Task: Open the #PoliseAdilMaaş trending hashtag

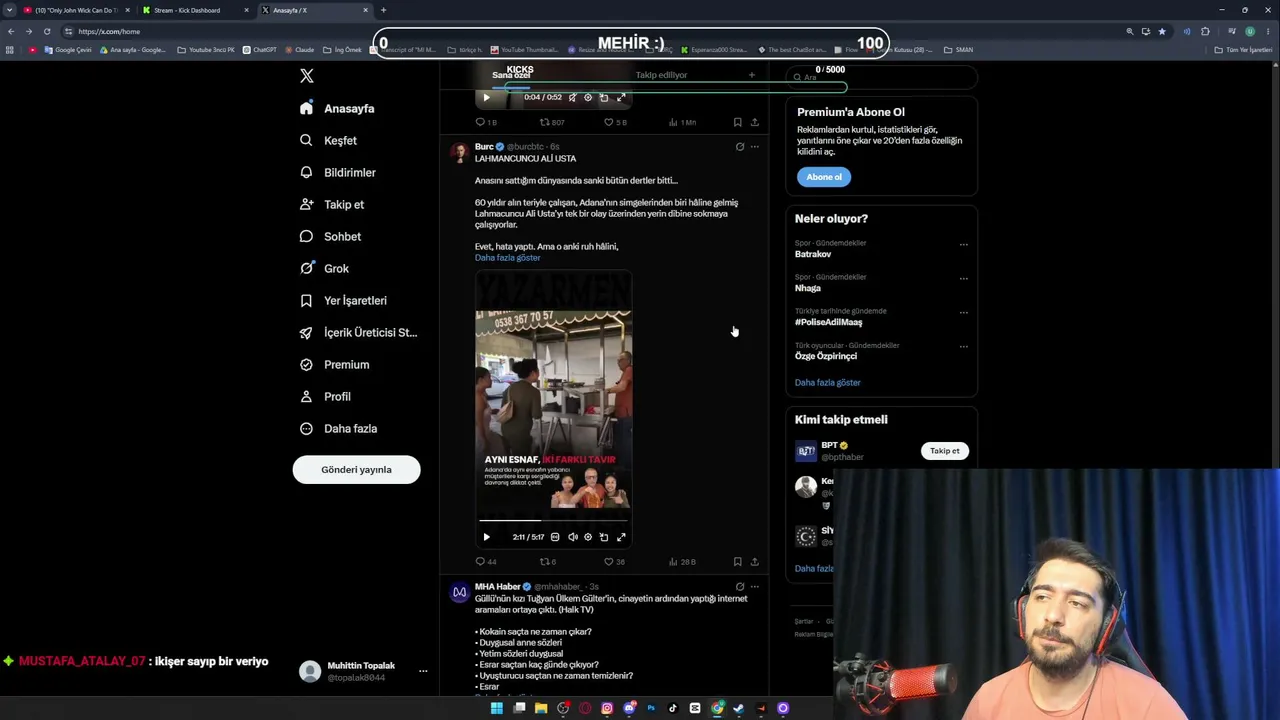Action: [x=828, y=322]
